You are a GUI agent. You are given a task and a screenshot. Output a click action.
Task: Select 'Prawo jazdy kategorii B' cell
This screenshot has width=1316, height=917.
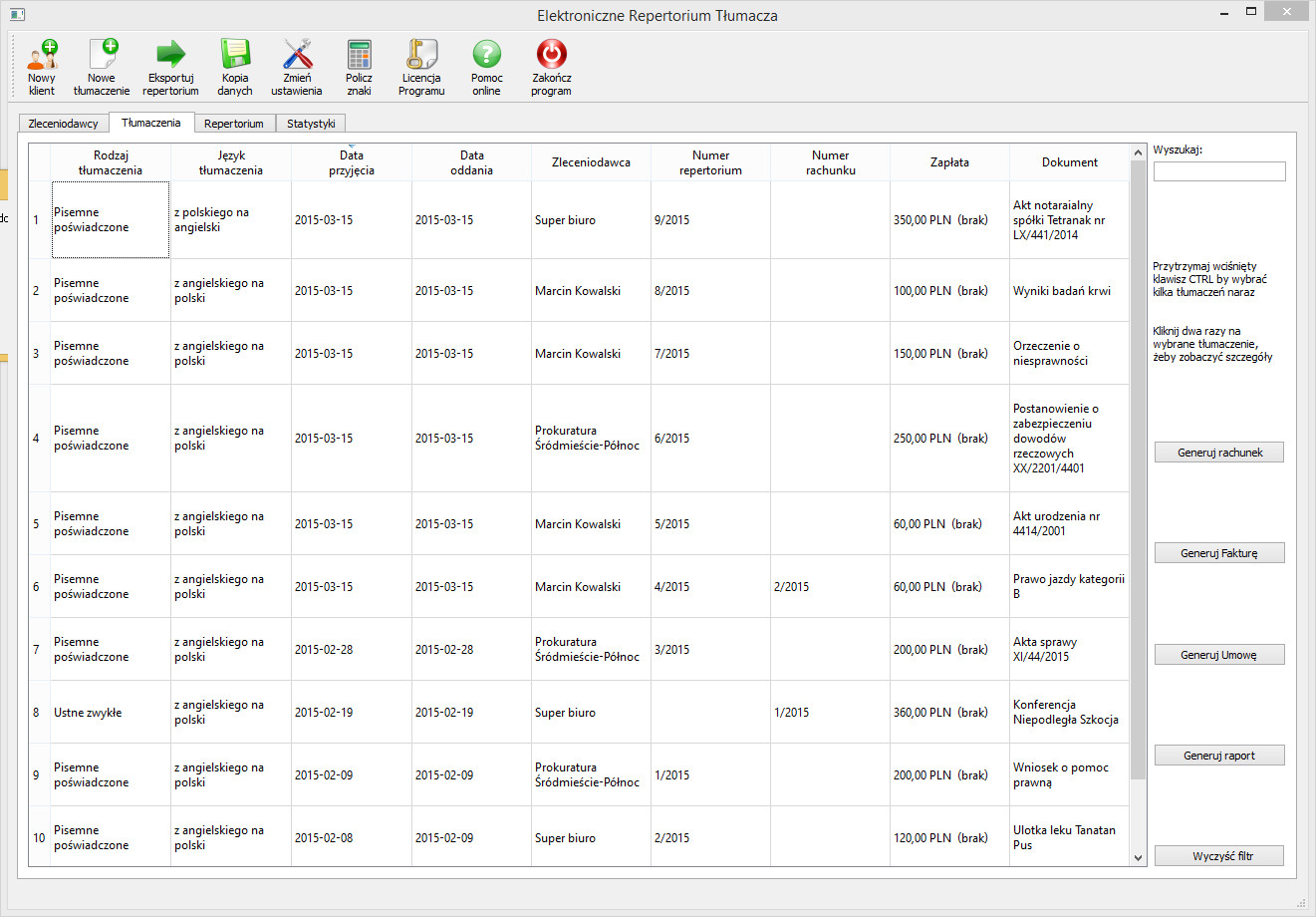pyautogui.click(x=1070, y=587)
